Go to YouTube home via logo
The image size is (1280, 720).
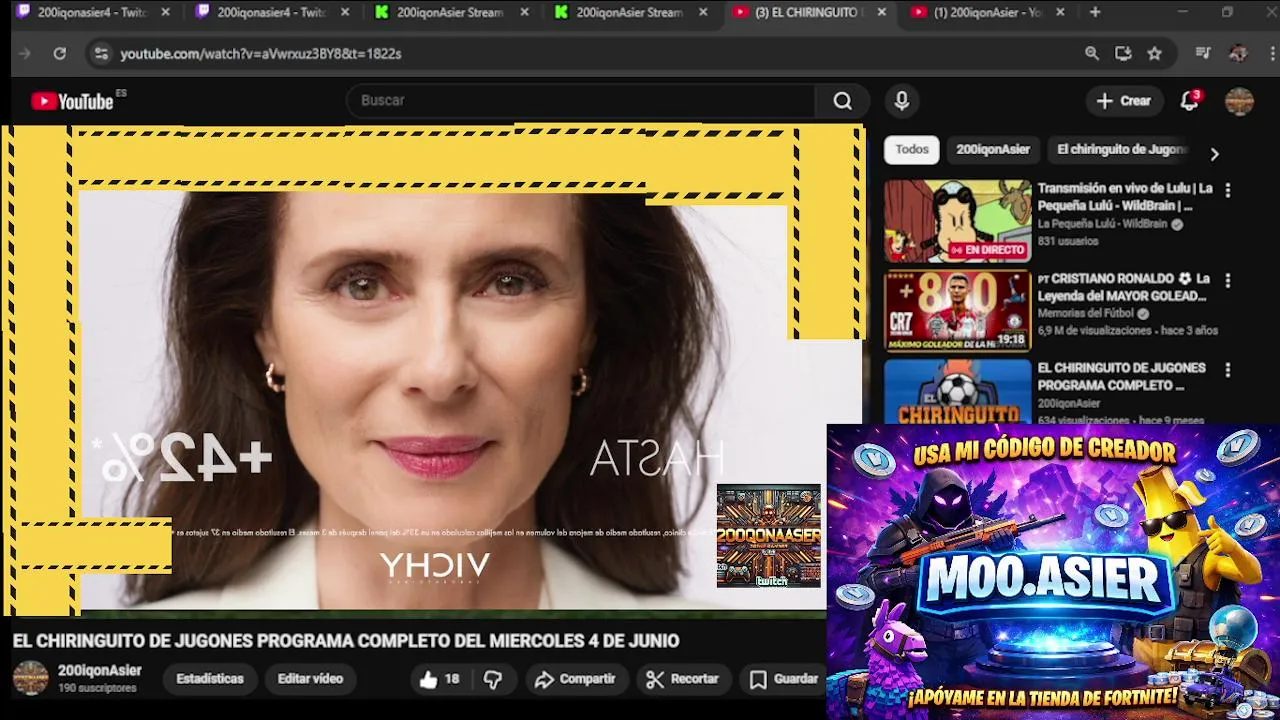coord(73,101)
